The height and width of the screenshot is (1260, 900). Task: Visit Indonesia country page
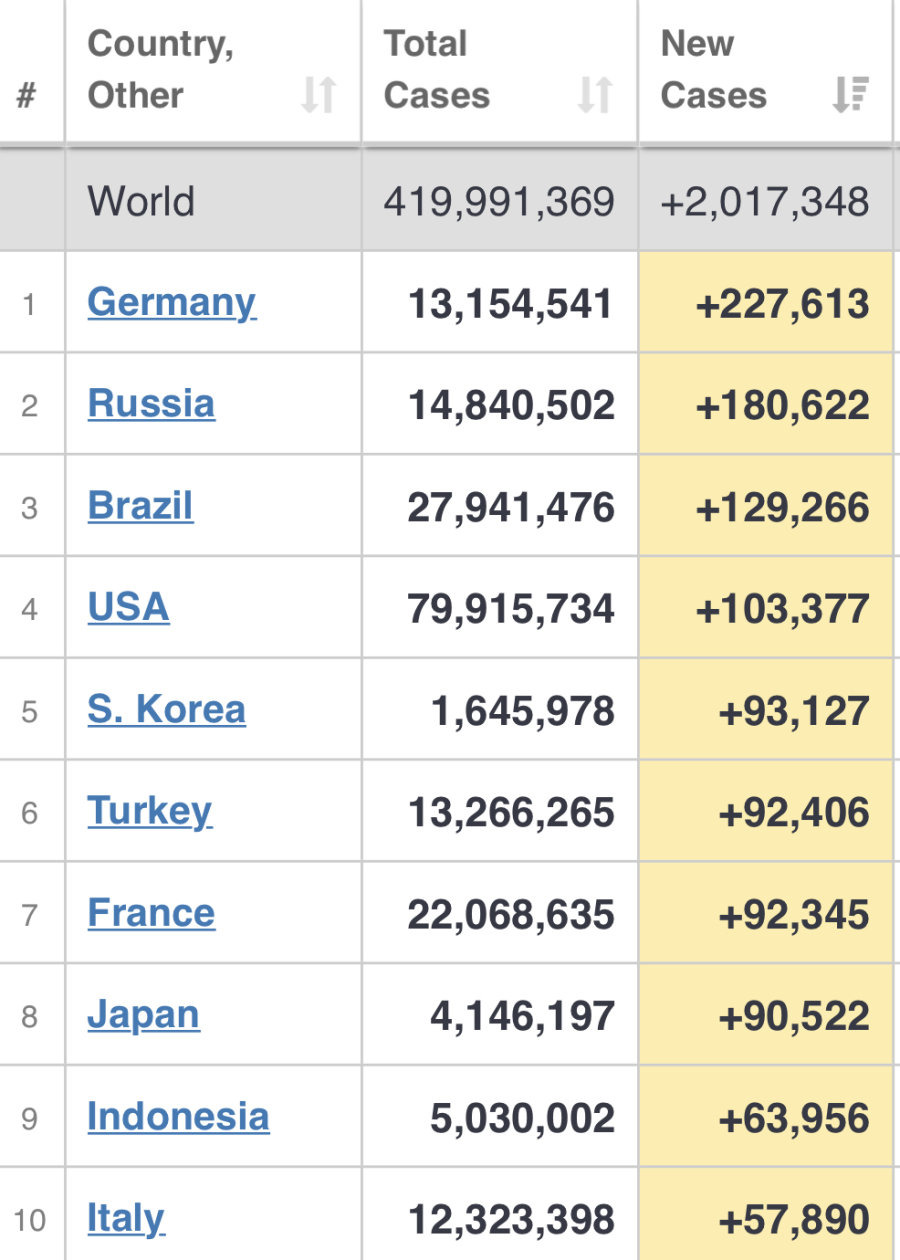178,1117
